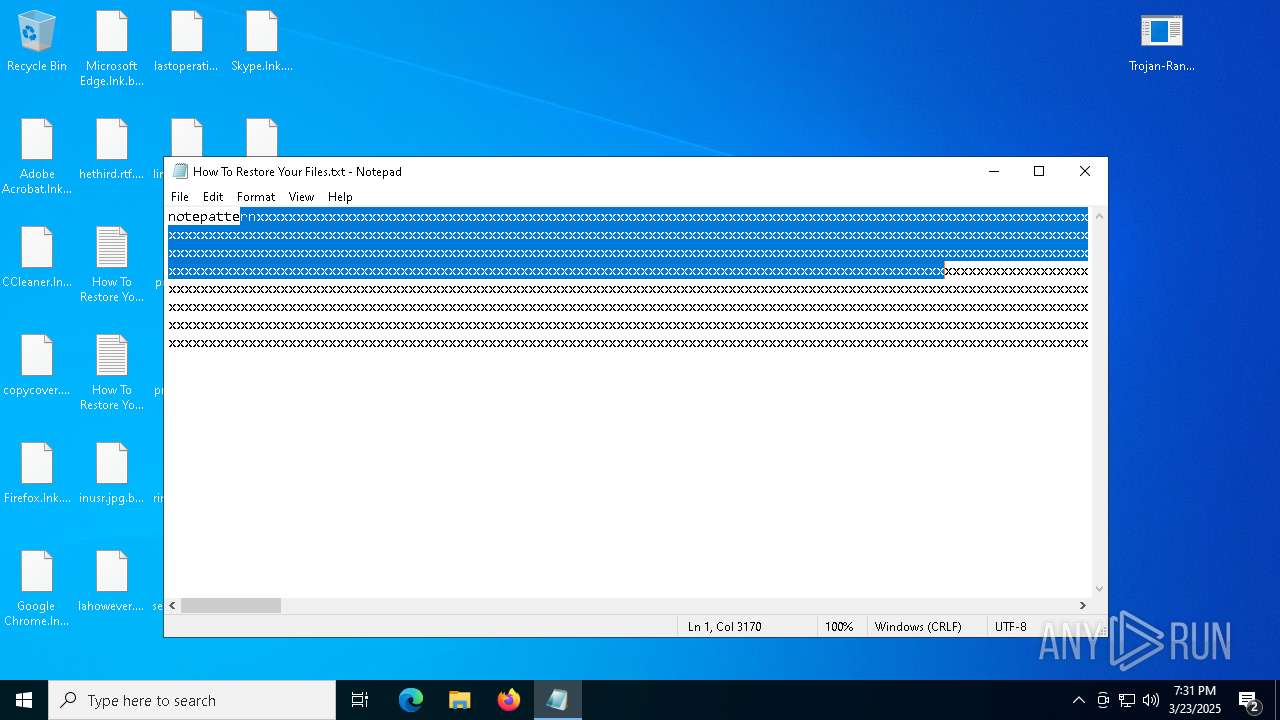Select the How To Restore text file beside copycover
This screenshot has height=720, width=1280.
(x=112, y=373)
